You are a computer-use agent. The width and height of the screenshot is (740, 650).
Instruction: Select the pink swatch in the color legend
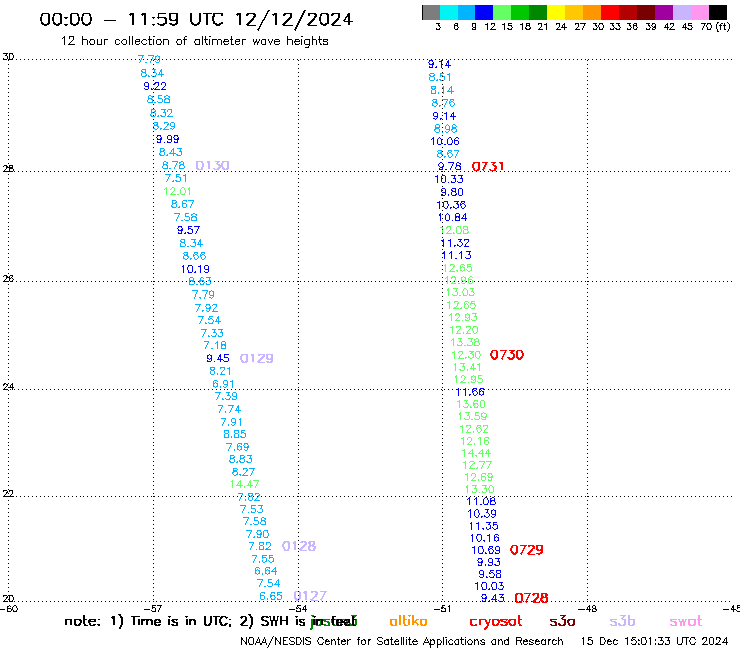pos(699,12)
